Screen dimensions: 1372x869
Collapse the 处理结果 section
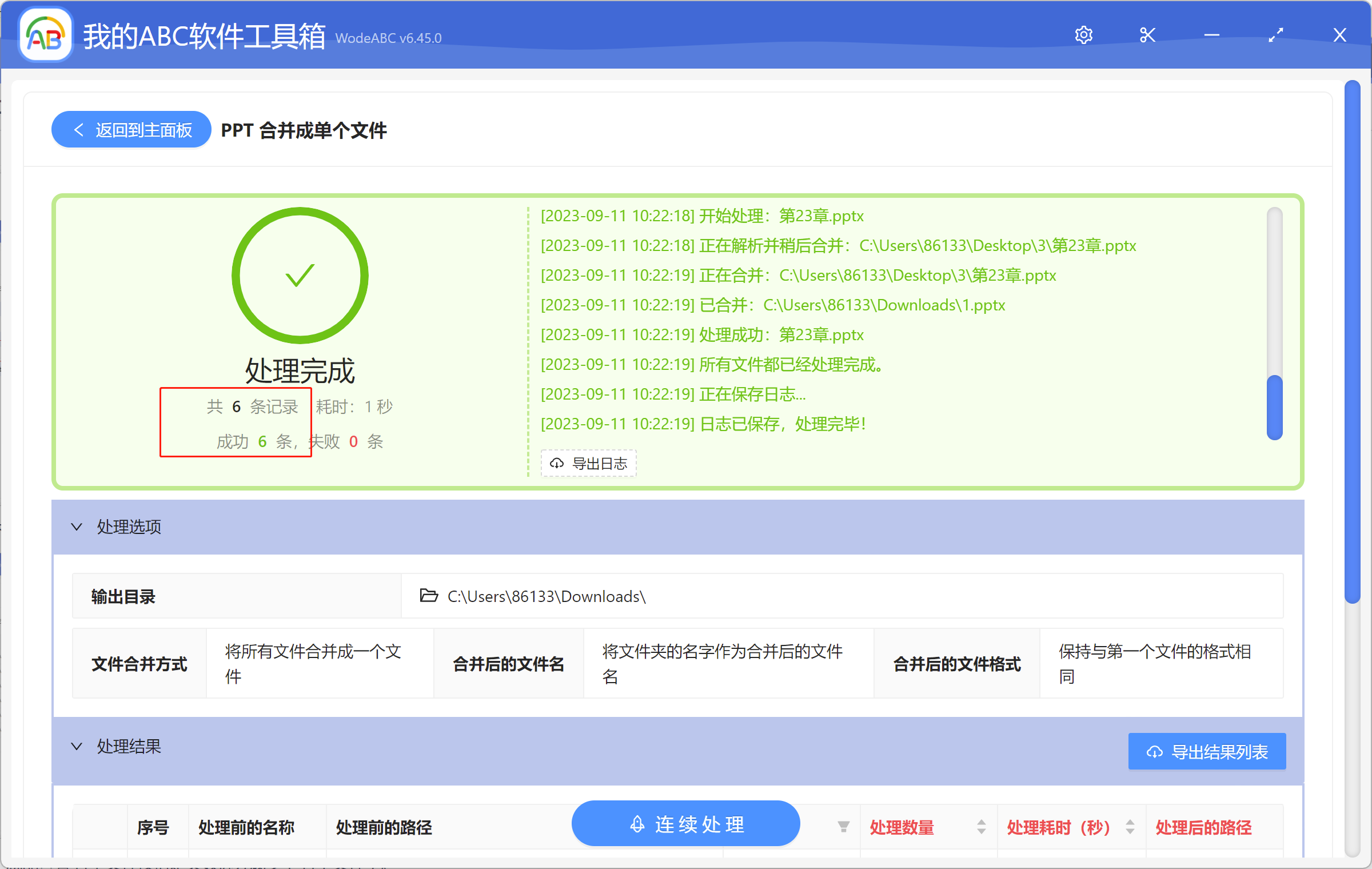77,746
